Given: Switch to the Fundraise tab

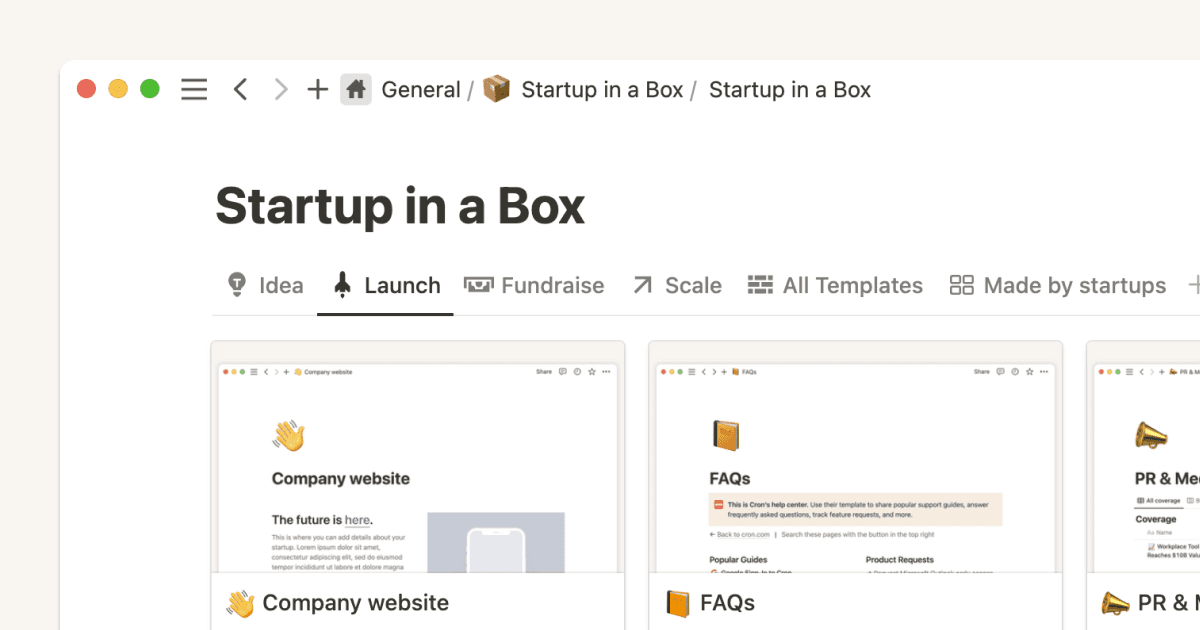Looking at the screenshot, I should [x=551, y=285].
